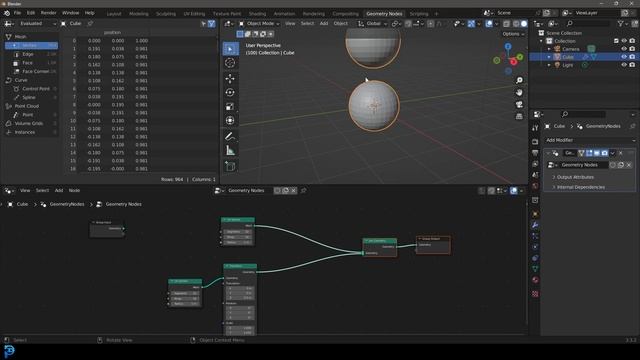Image resolution: width=640 pixels, height=360 pixels.
Task: Toggle the spreadsheet row filter funnel button
Action: tap(211, 24)
